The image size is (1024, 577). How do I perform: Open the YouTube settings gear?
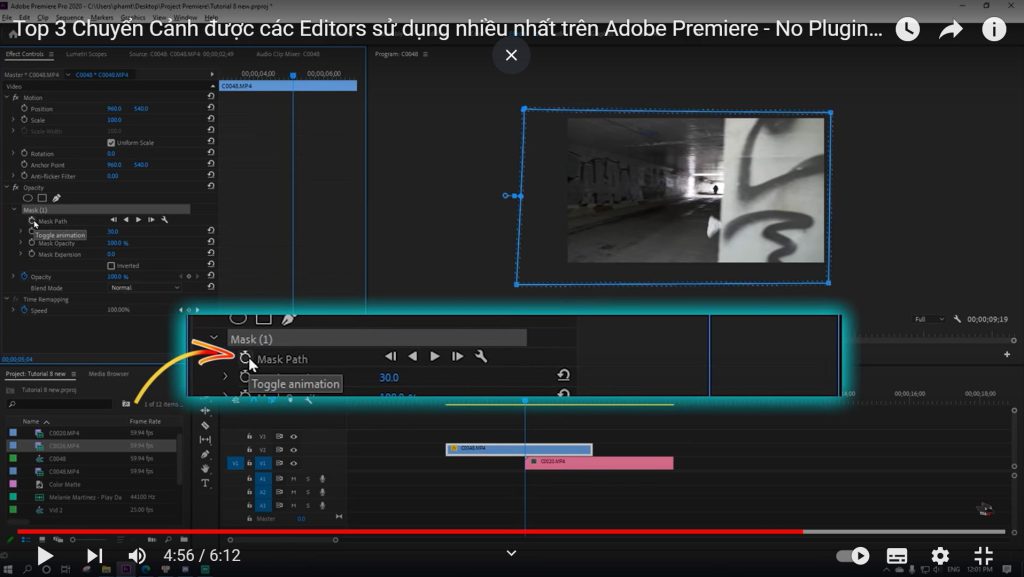pos(939,555)
